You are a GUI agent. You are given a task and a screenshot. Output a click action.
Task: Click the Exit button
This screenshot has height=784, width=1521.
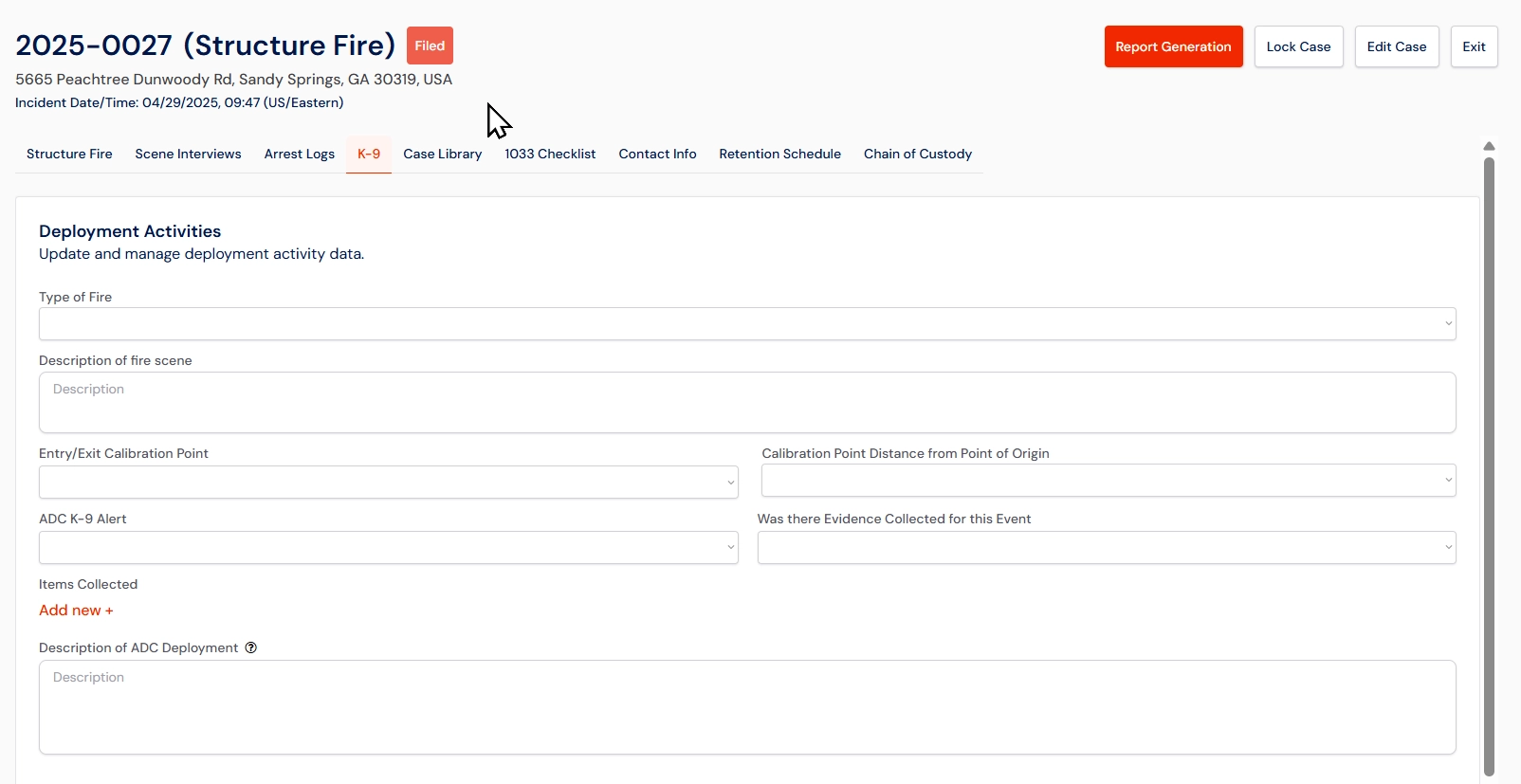pyautogui.click(x=1474, y=46)
